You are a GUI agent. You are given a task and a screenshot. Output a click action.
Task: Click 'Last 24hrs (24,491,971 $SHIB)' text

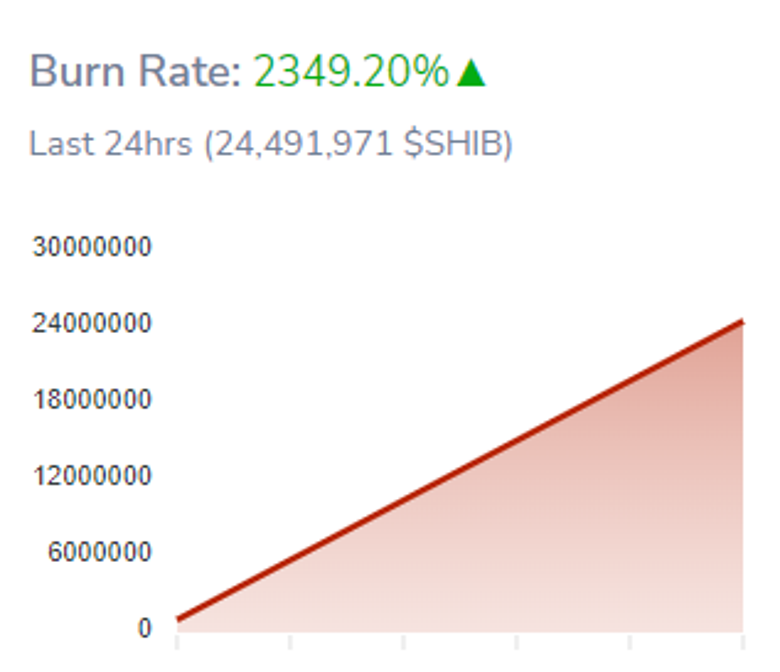pos(271,144)
